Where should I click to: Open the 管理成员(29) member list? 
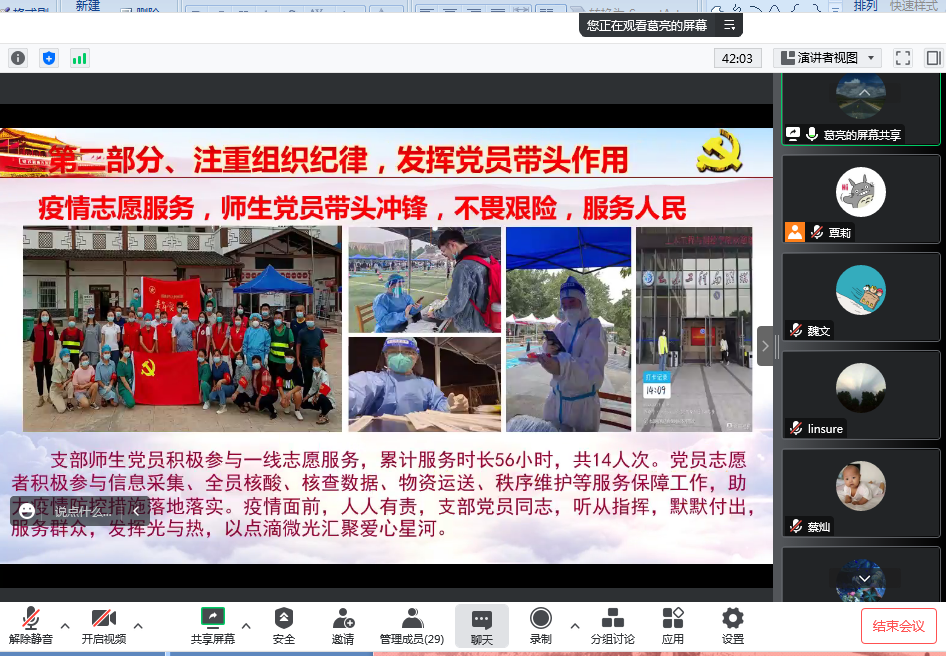click(x=412, y=626)
